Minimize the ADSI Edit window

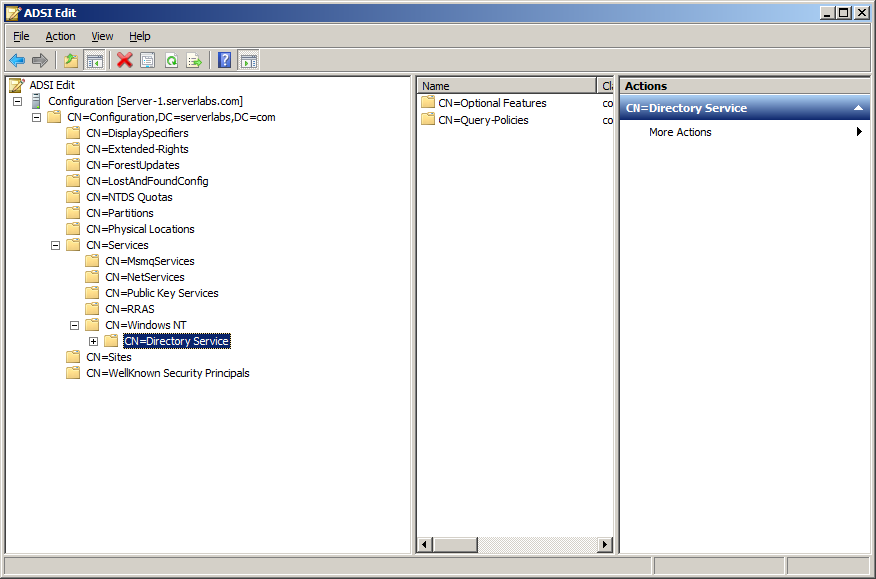pyautogui.click(x=829, y=13)
